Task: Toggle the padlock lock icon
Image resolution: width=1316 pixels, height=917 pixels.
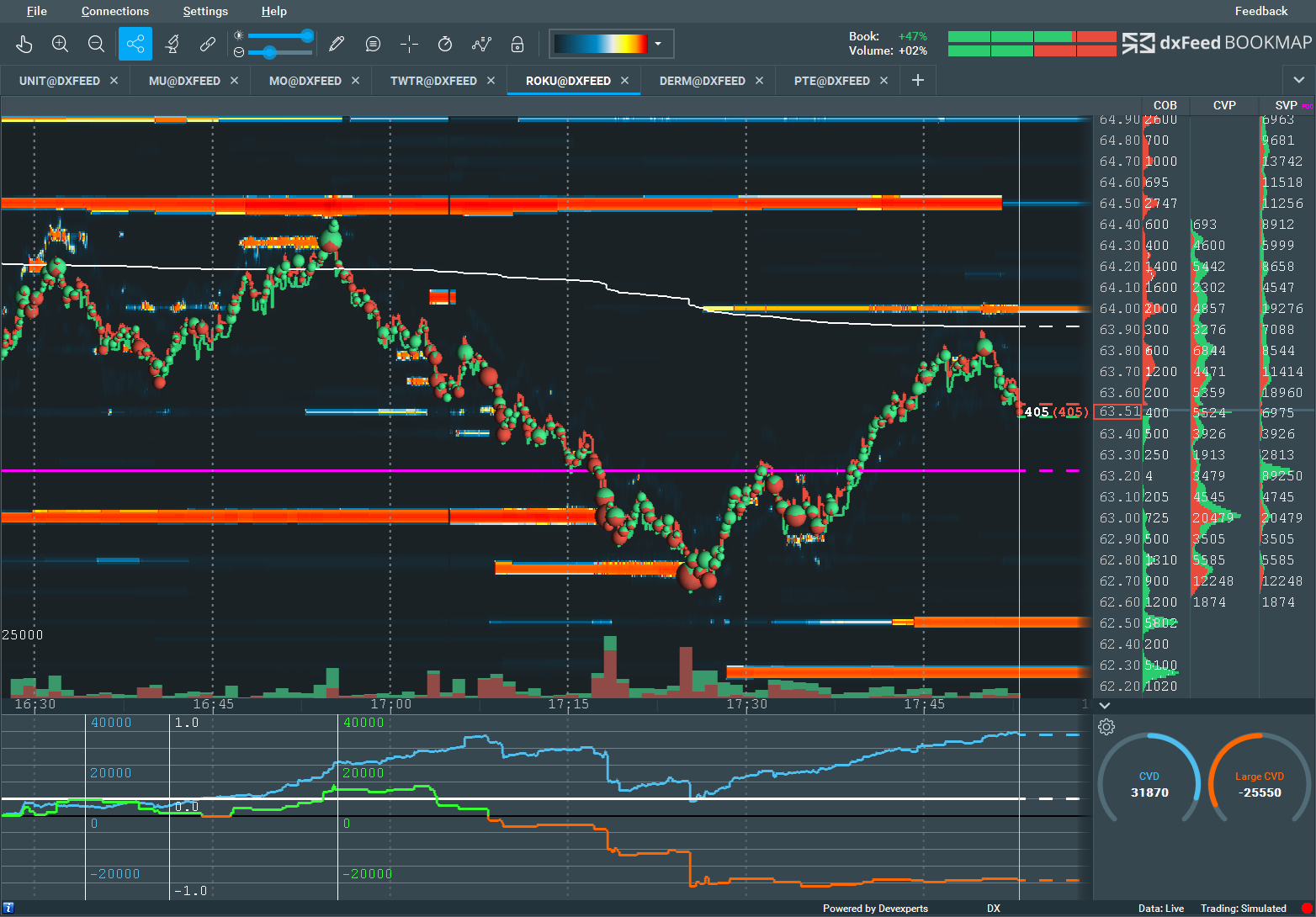Action: [517, 44]
